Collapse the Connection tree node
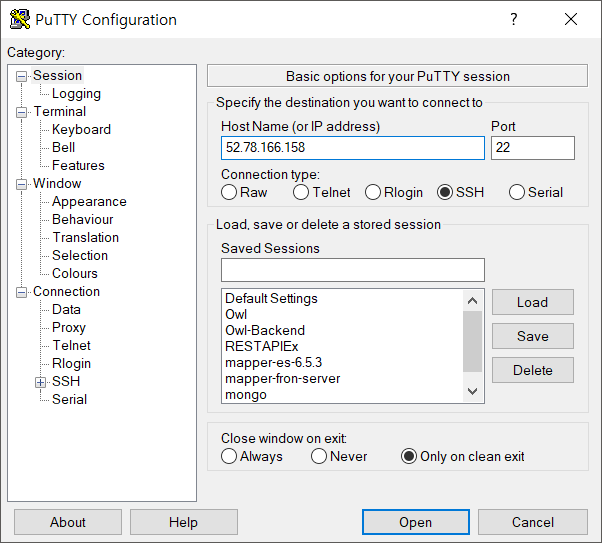This screenshot has width=602, height=543. (x=22, y=292)
